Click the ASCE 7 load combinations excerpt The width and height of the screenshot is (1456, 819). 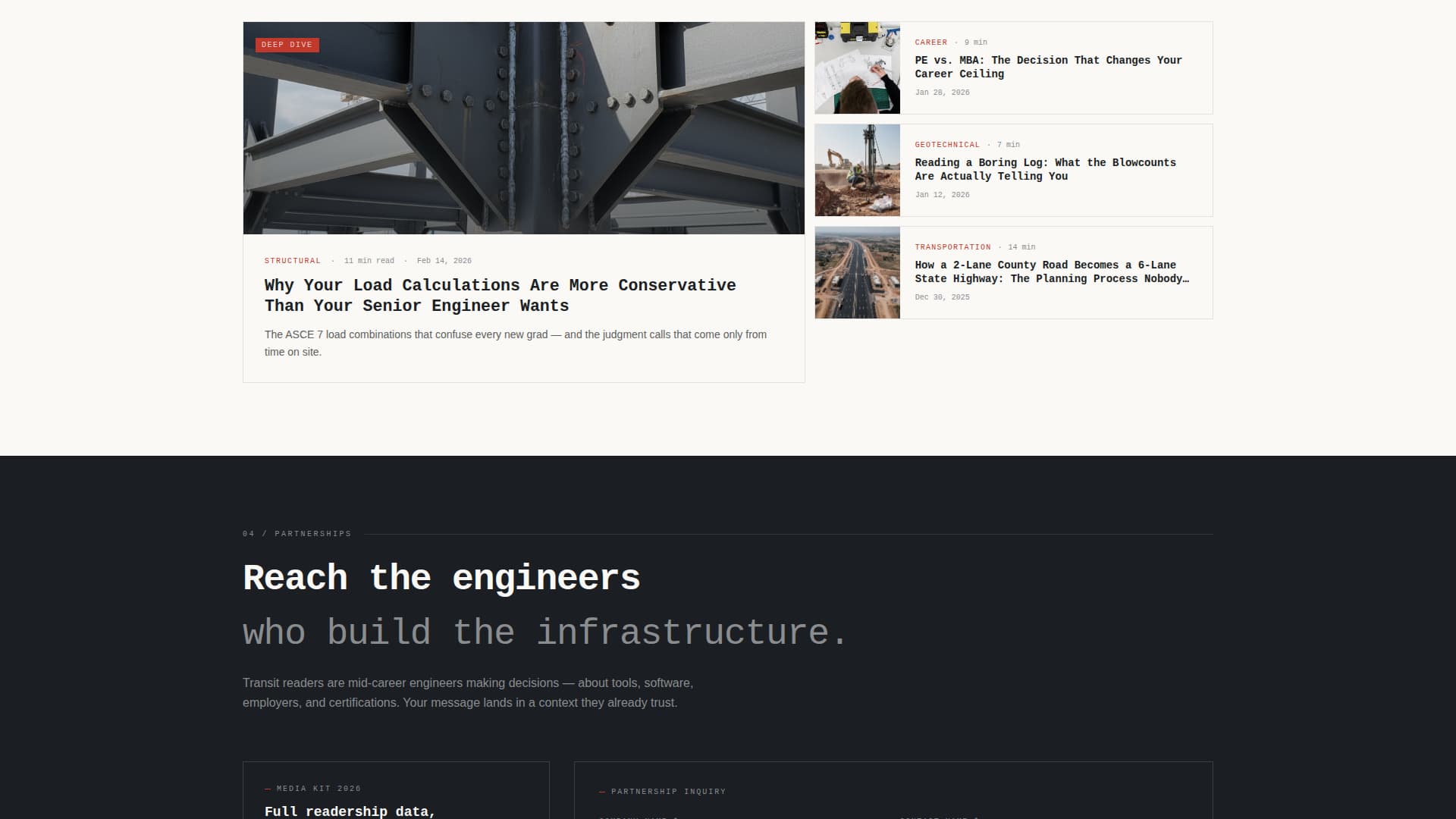tap(516, 343)
